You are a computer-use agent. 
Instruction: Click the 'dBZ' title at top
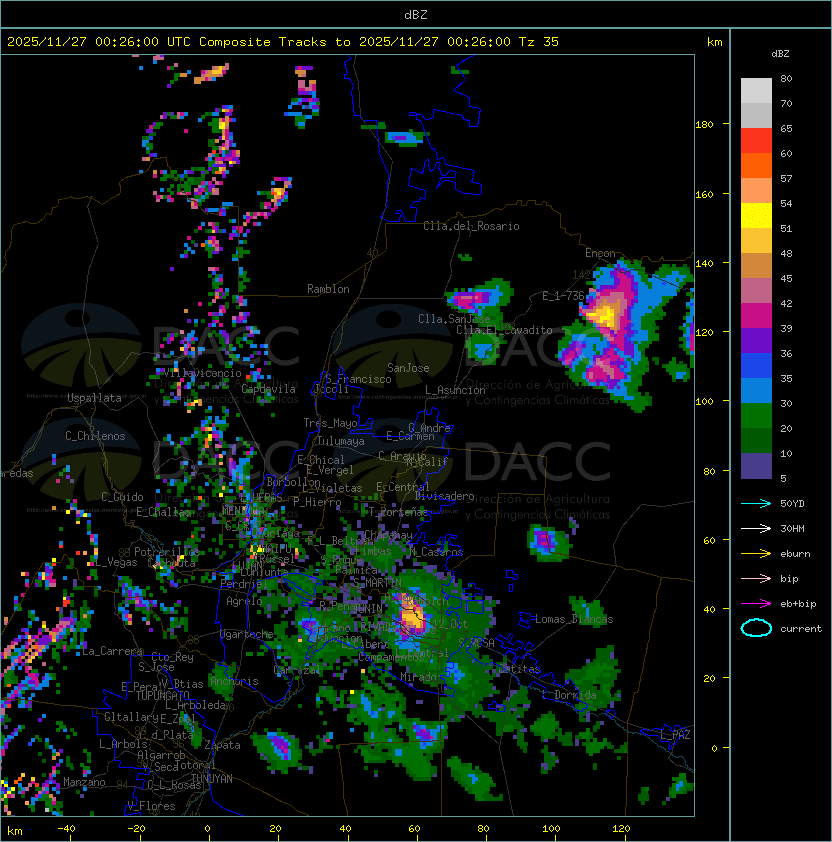416,14
